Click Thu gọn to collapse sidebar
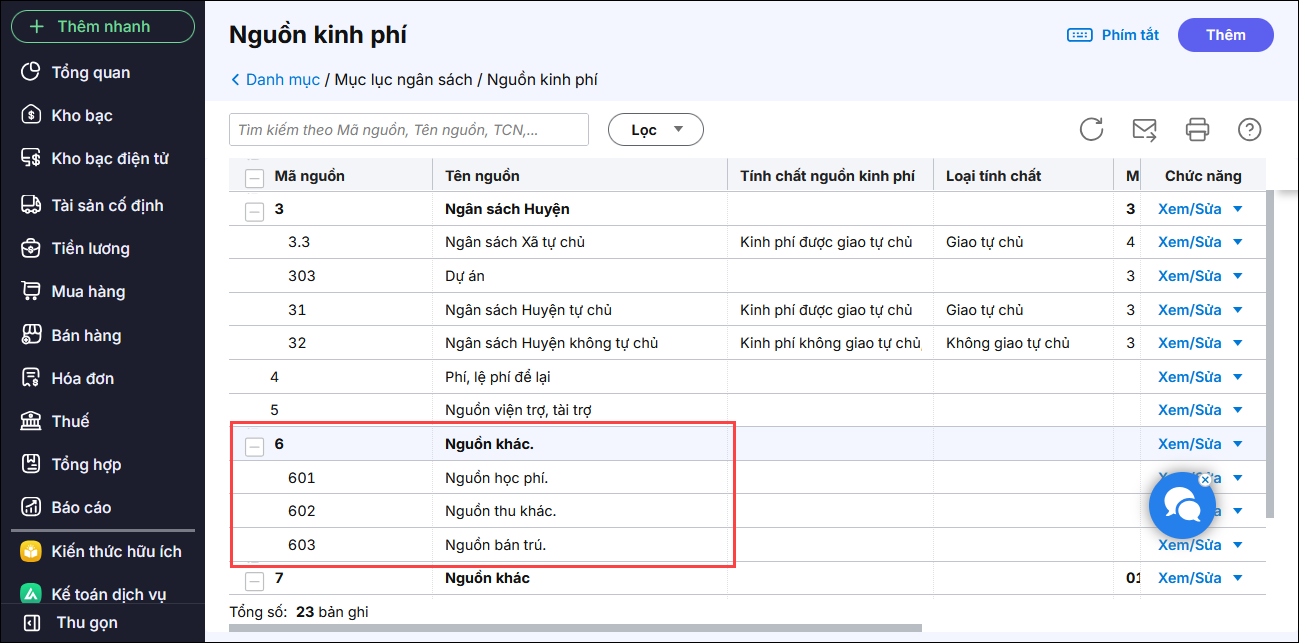The image size is (1299, 643). click(87, 622)
